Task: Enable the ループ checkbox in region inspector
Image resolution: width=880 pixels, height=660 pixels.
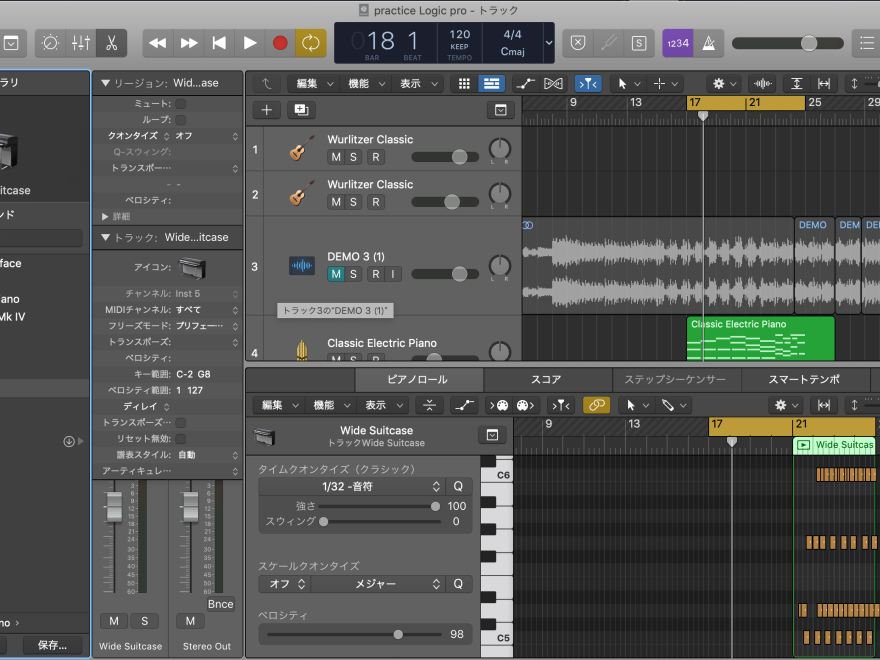Action: [181, 120]
